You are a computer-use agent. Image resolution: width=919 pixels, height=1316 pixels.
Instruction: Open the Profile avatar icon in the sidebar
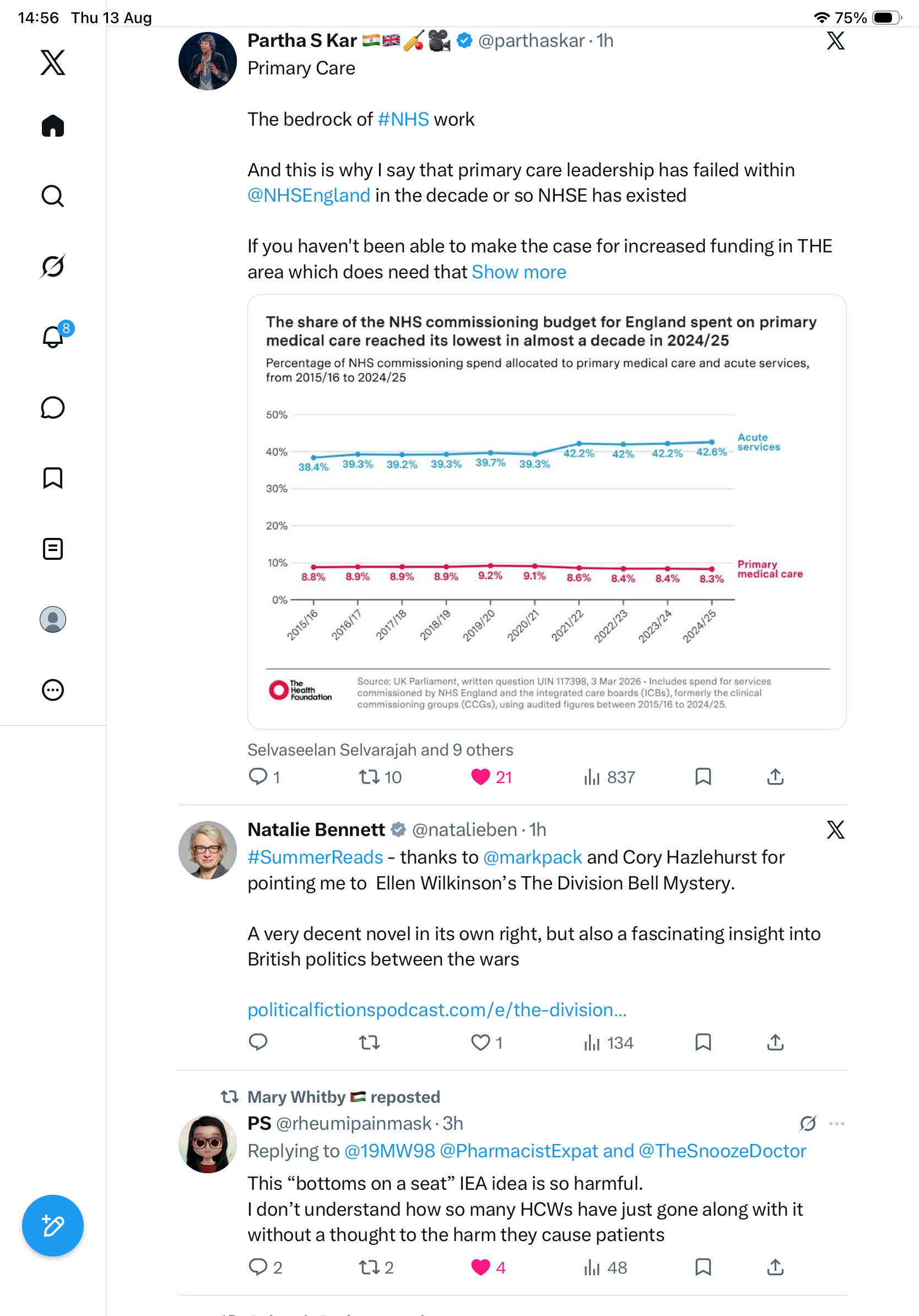(53, 619)
